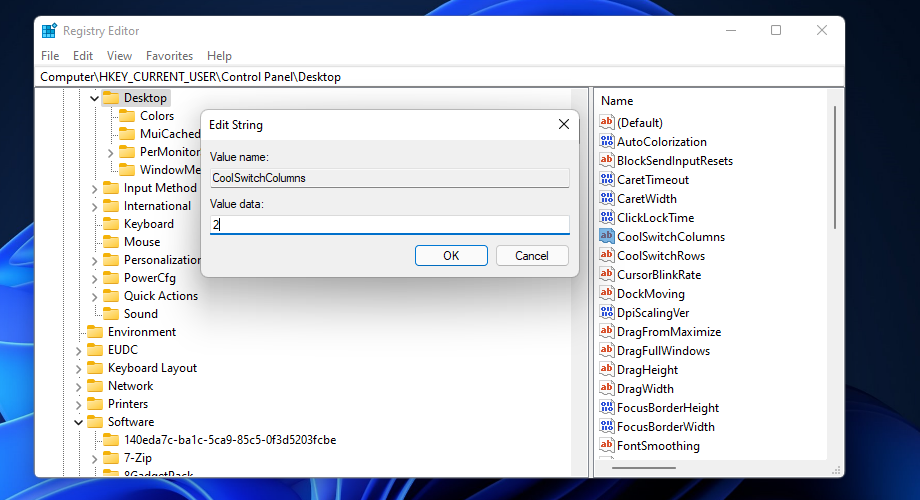Select the DragFullWindows value icon

coord(607,350)
